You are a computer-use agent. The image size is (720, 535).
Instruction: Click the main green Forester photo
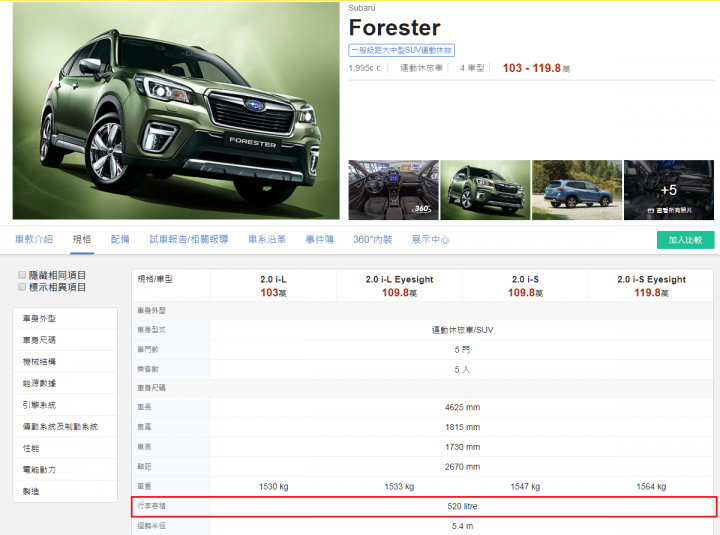(x=176, y=111)
